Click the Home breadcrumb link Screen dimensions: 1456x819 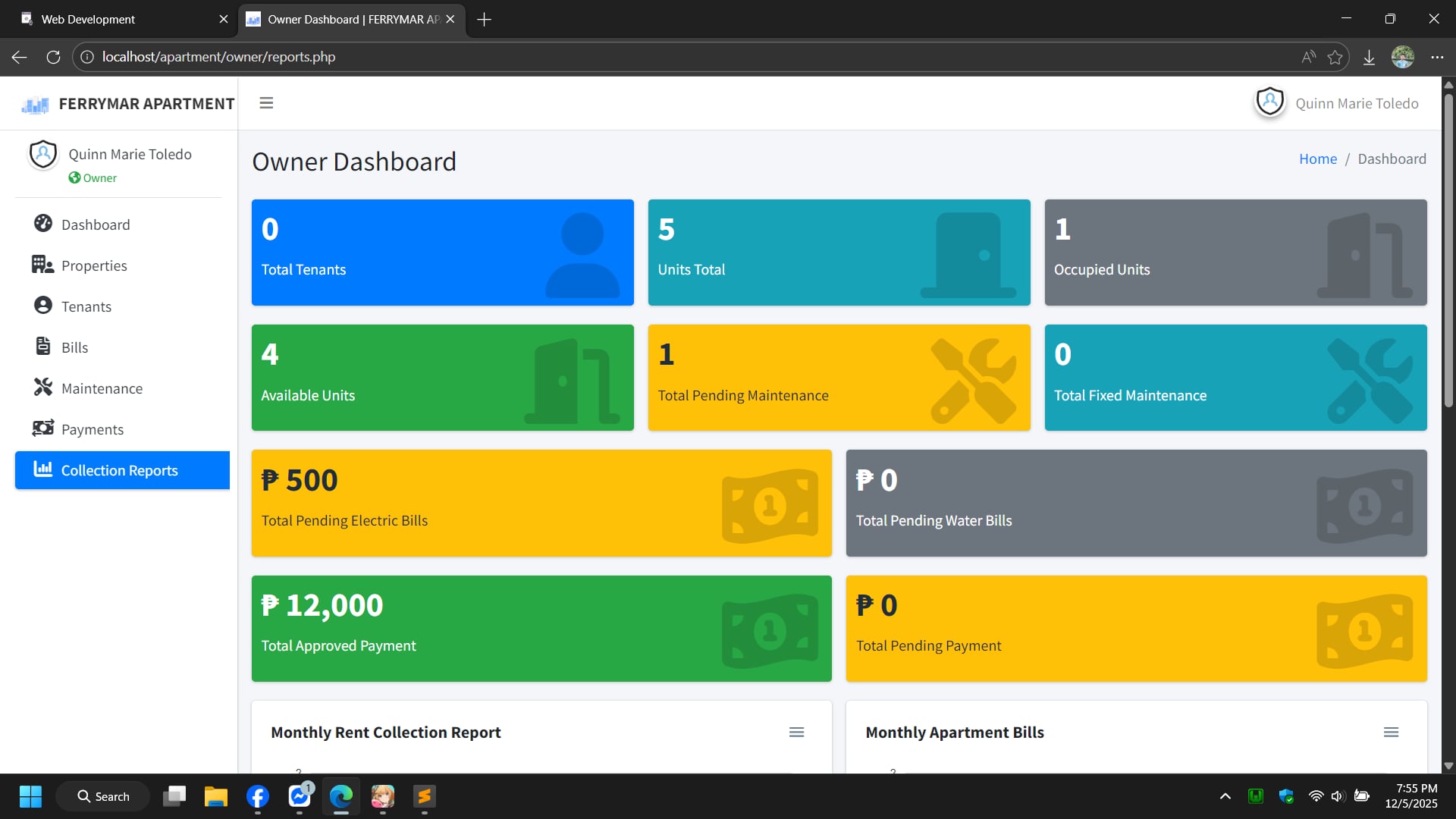(x=1317, y=158)
